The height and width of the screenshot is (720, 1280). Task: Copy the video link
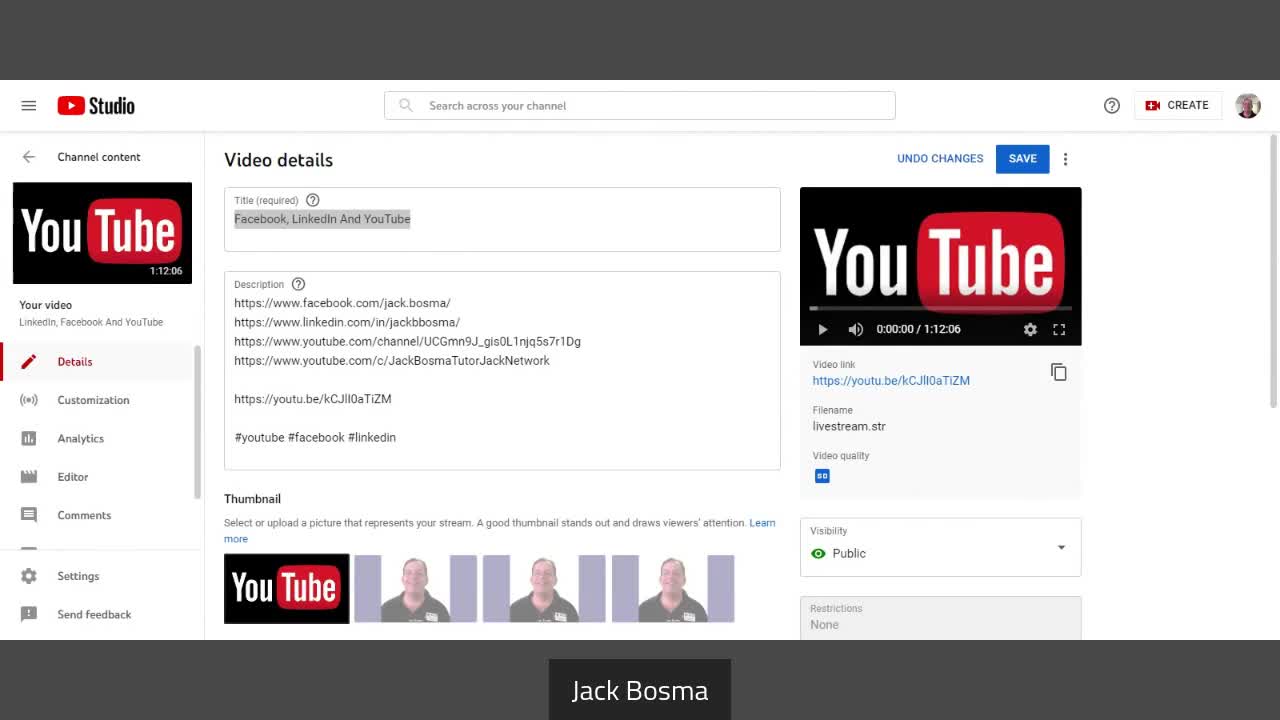point(1059,372)
